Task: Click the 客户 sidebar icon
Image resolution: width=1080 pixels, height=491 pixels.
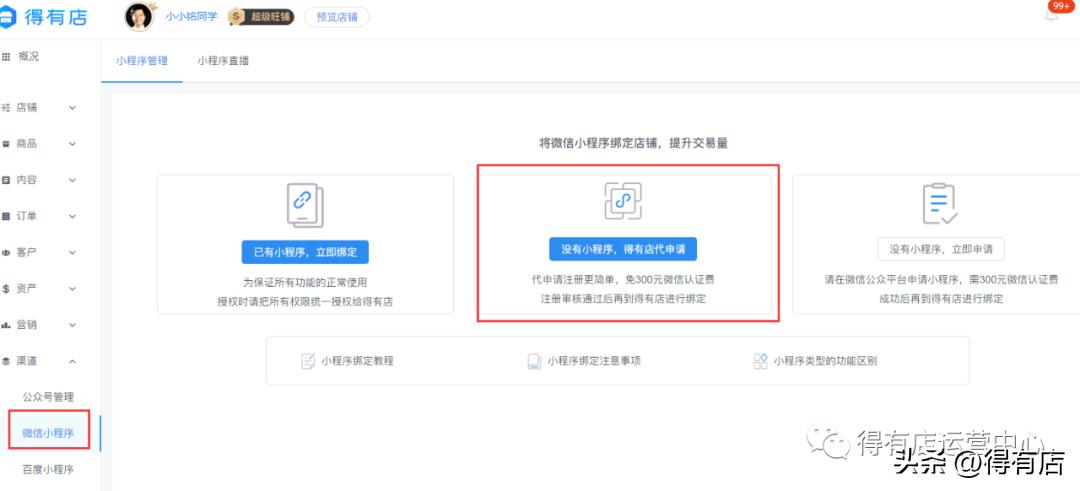Action: point(6,253)
